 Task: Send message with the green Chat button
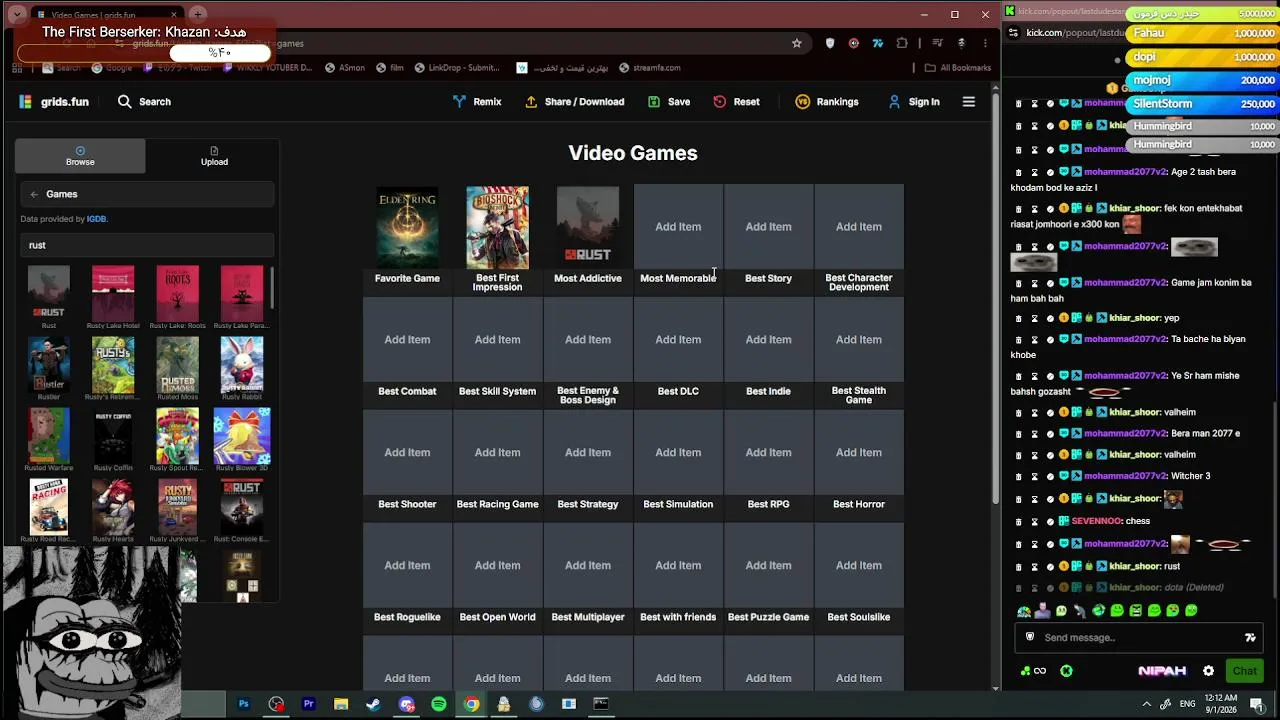click(1244, 671)
